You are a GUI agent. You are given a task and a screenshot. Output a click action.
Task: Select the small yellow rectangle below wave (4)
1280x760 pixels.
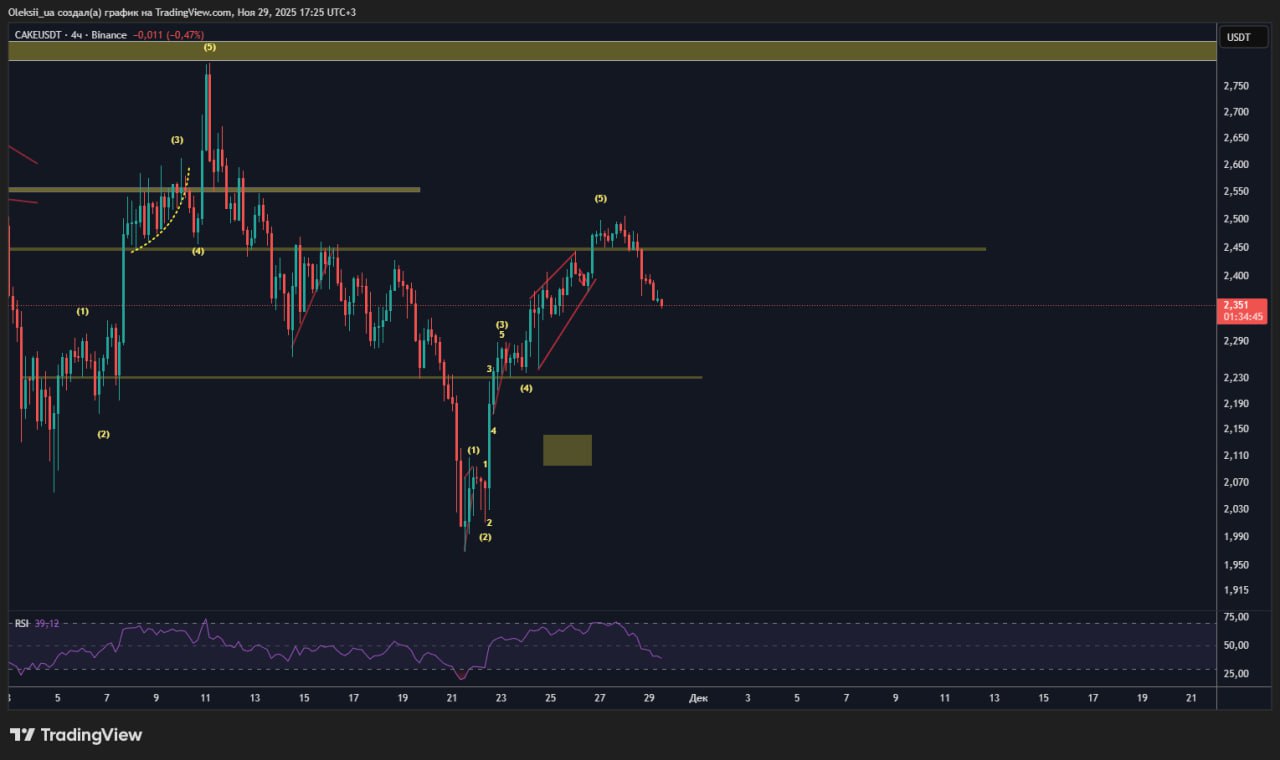coord(567,450)
